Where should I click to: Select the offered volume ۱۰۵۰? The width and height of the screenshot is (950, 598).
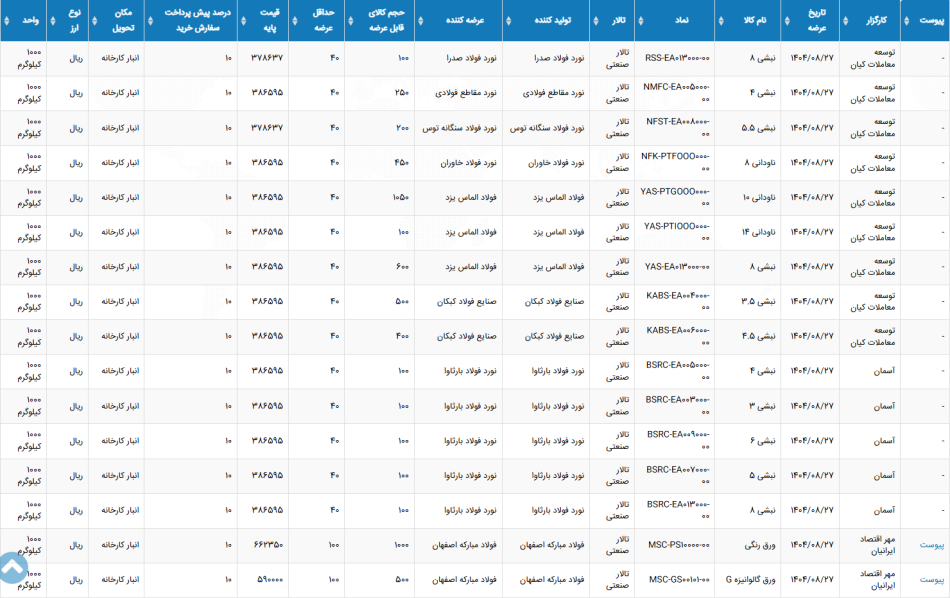(x=400, y=198)
